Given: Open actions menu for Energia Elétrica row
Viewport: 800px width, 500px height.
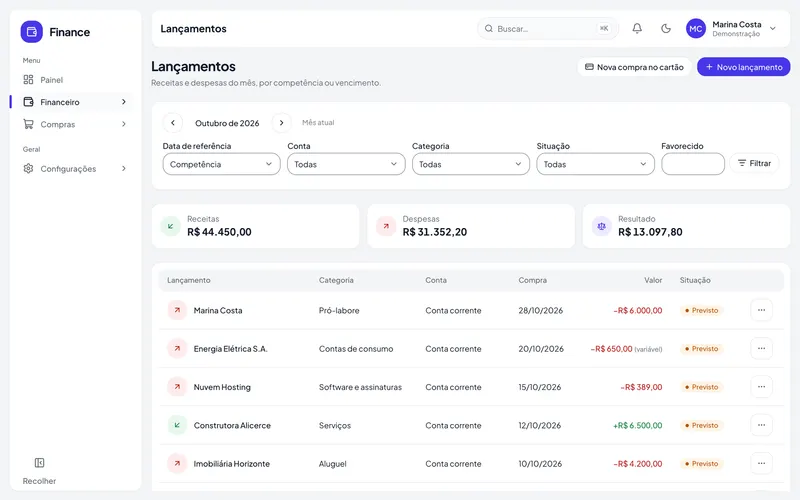Looking at the screenshot, I should point(761,348).
